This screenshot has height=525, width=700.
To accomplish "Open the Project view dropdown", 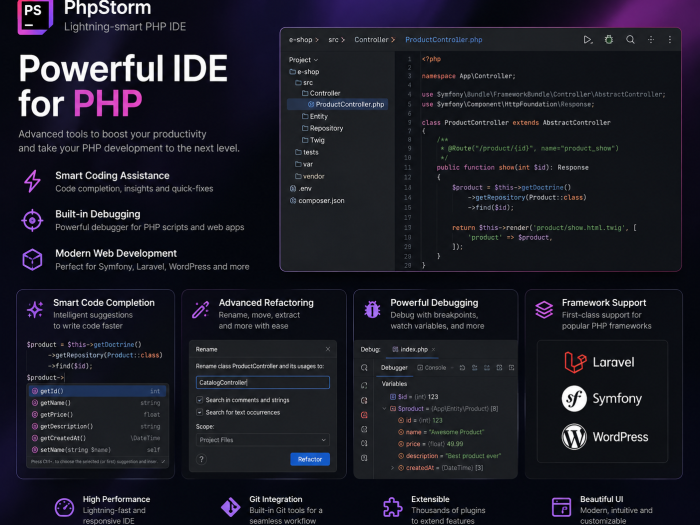I will click(304, 60).
